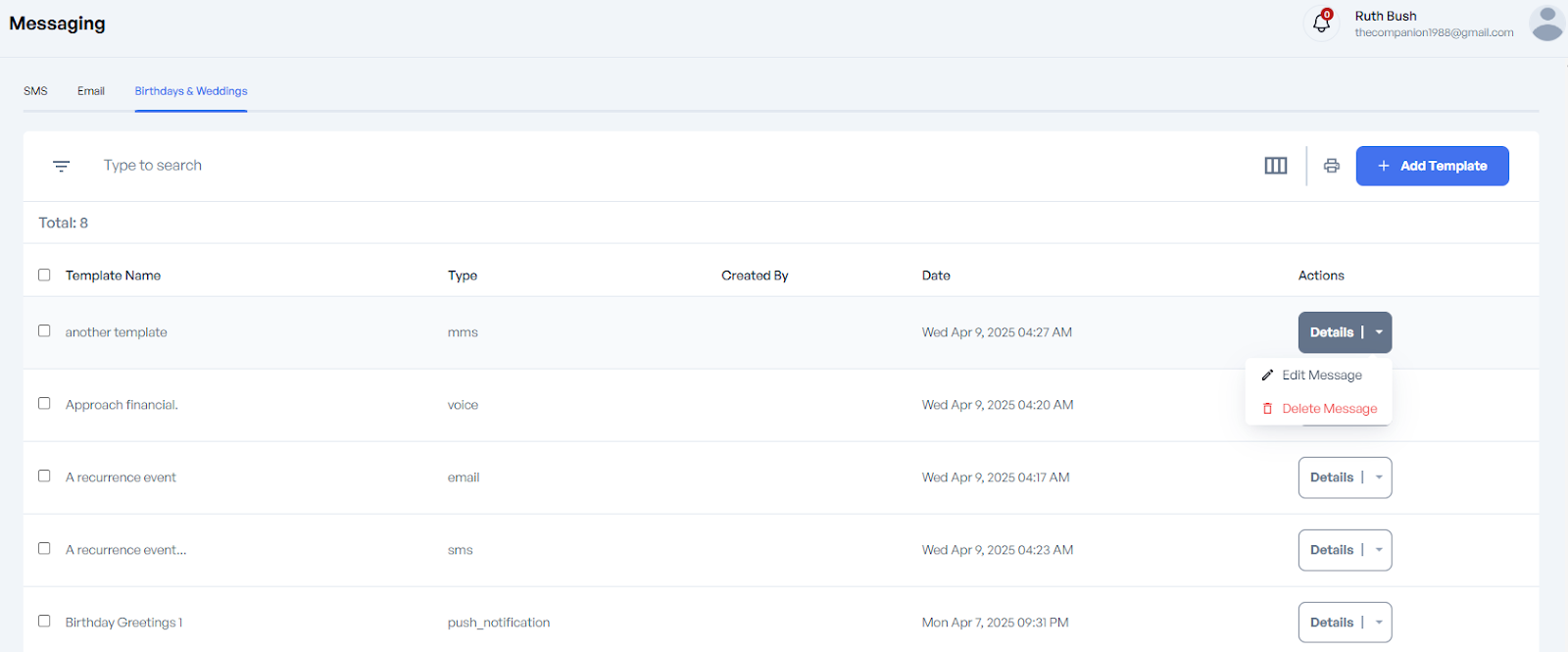Viewport: 1568px width, 652px height.
Task: Switch to the SMS tab
Action: 35,91
